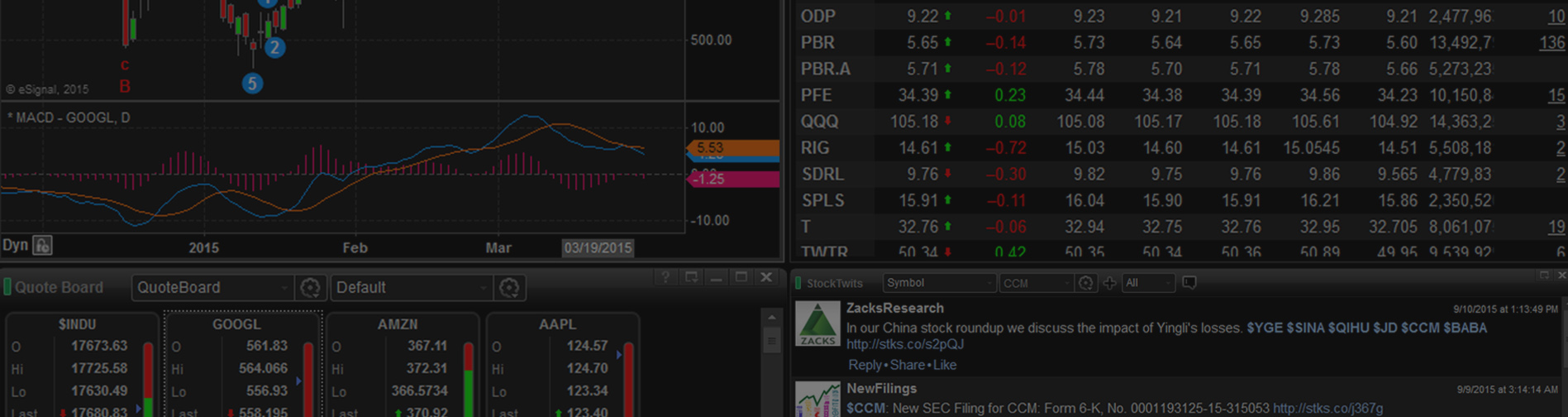Click StockTwits green link indicator
Image resolution: width=1568 pixels, height=417 pixels.
click(x=798, y=283)
